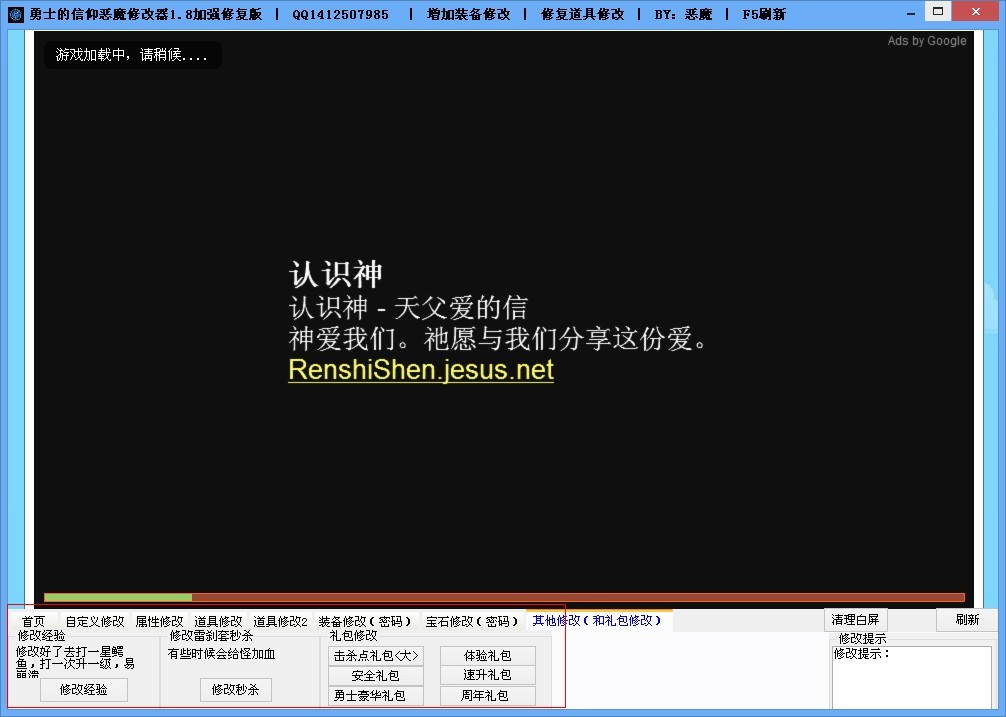Get the 安全礼包 gift pack
This screenshot has width=1006, height=717.
376,675
